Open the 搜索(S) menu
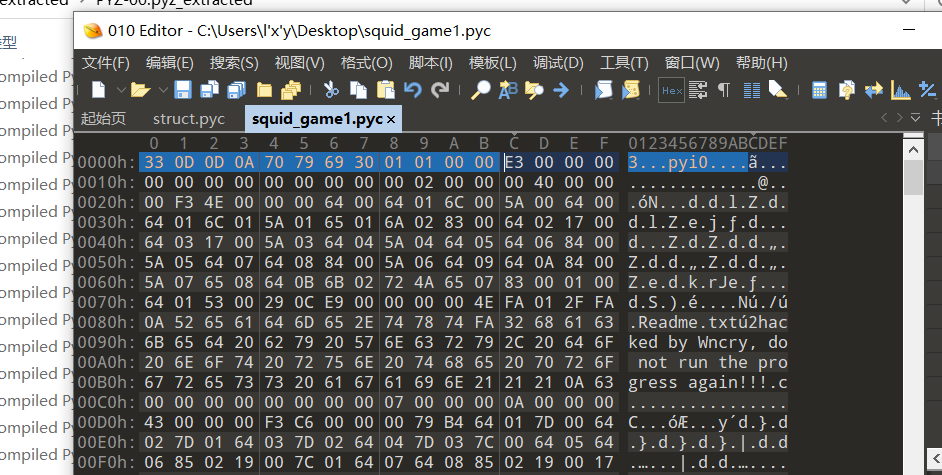This screenshot has width=942, height=475. (234, 63)
